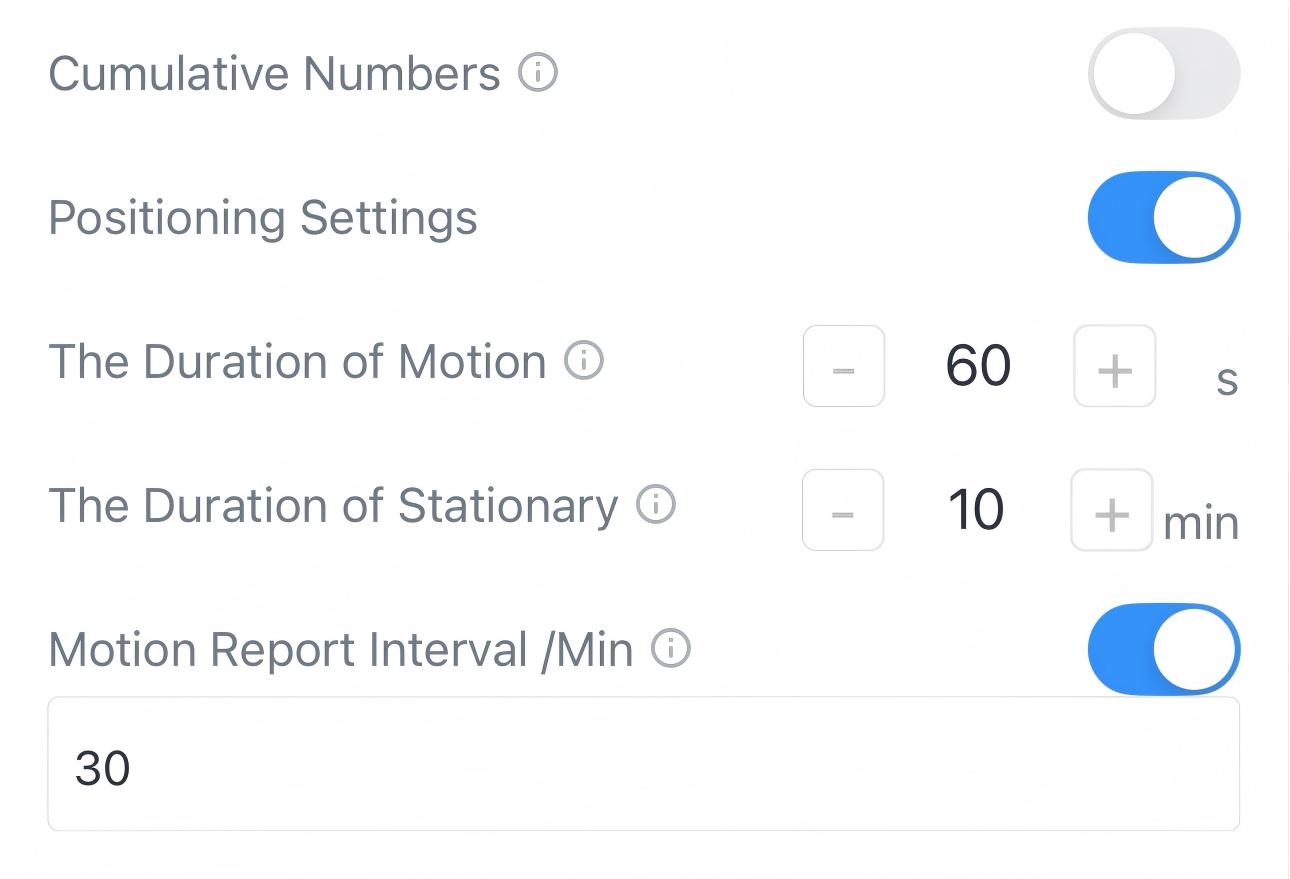Click The Duration of Stationary label

pos(333,506)
